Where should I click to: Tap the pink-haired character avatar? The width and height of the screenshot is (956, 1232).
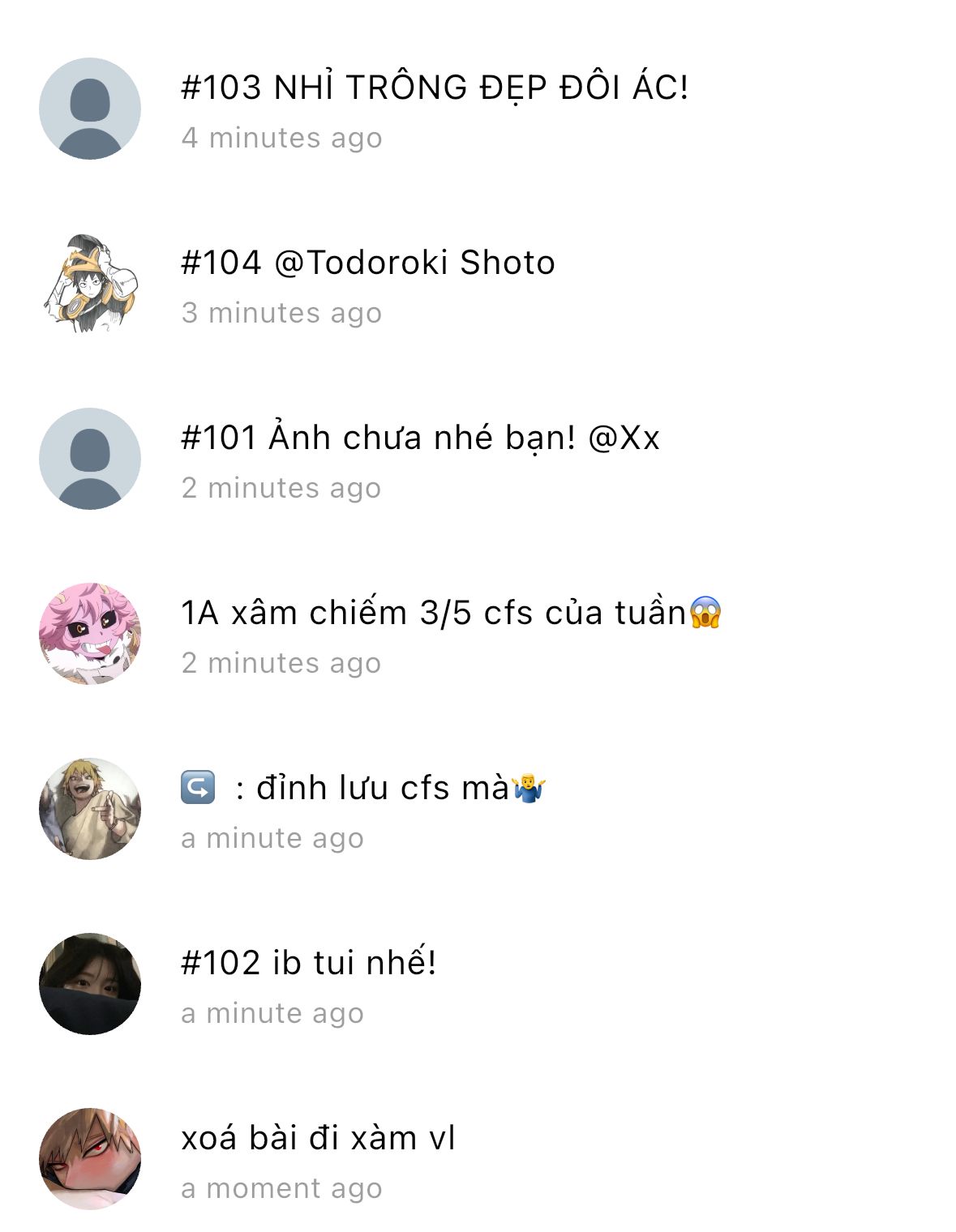pos(90,634)
